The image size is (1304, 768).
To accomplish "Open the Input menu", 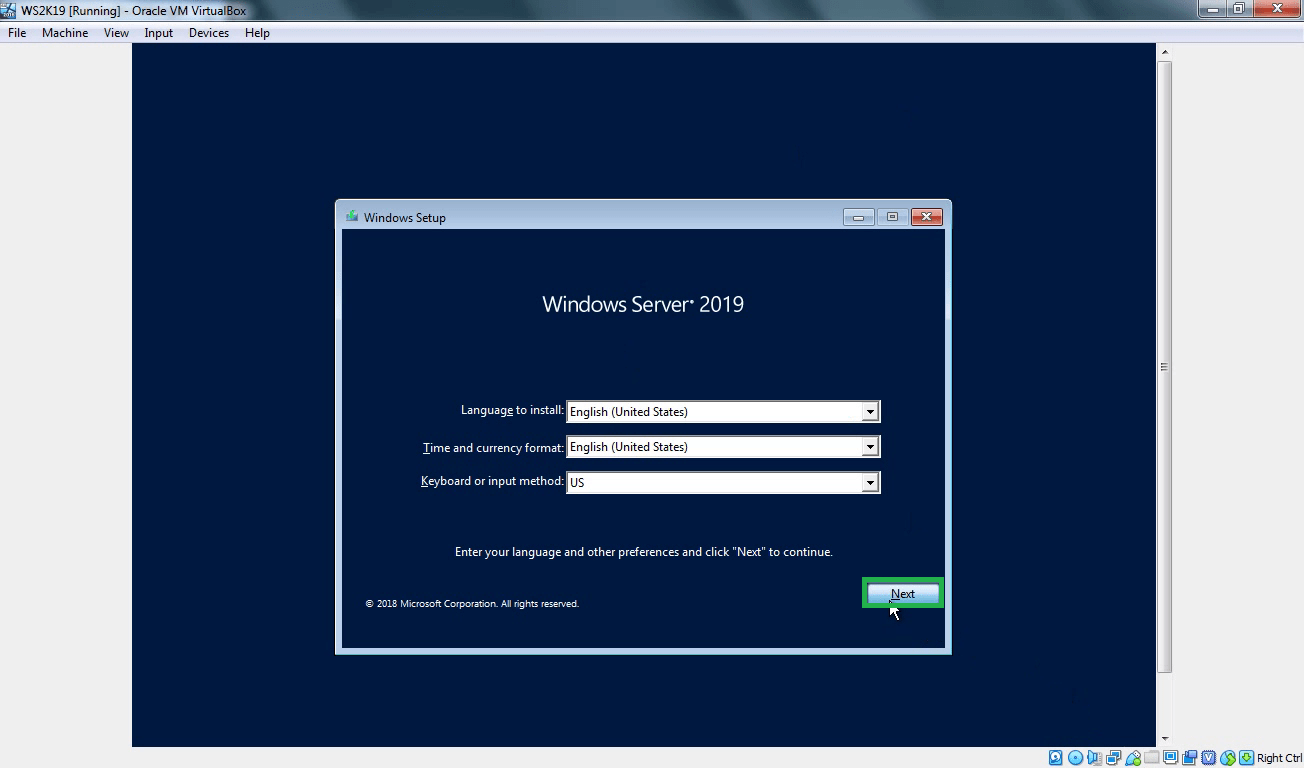I will tap(158, 33).
